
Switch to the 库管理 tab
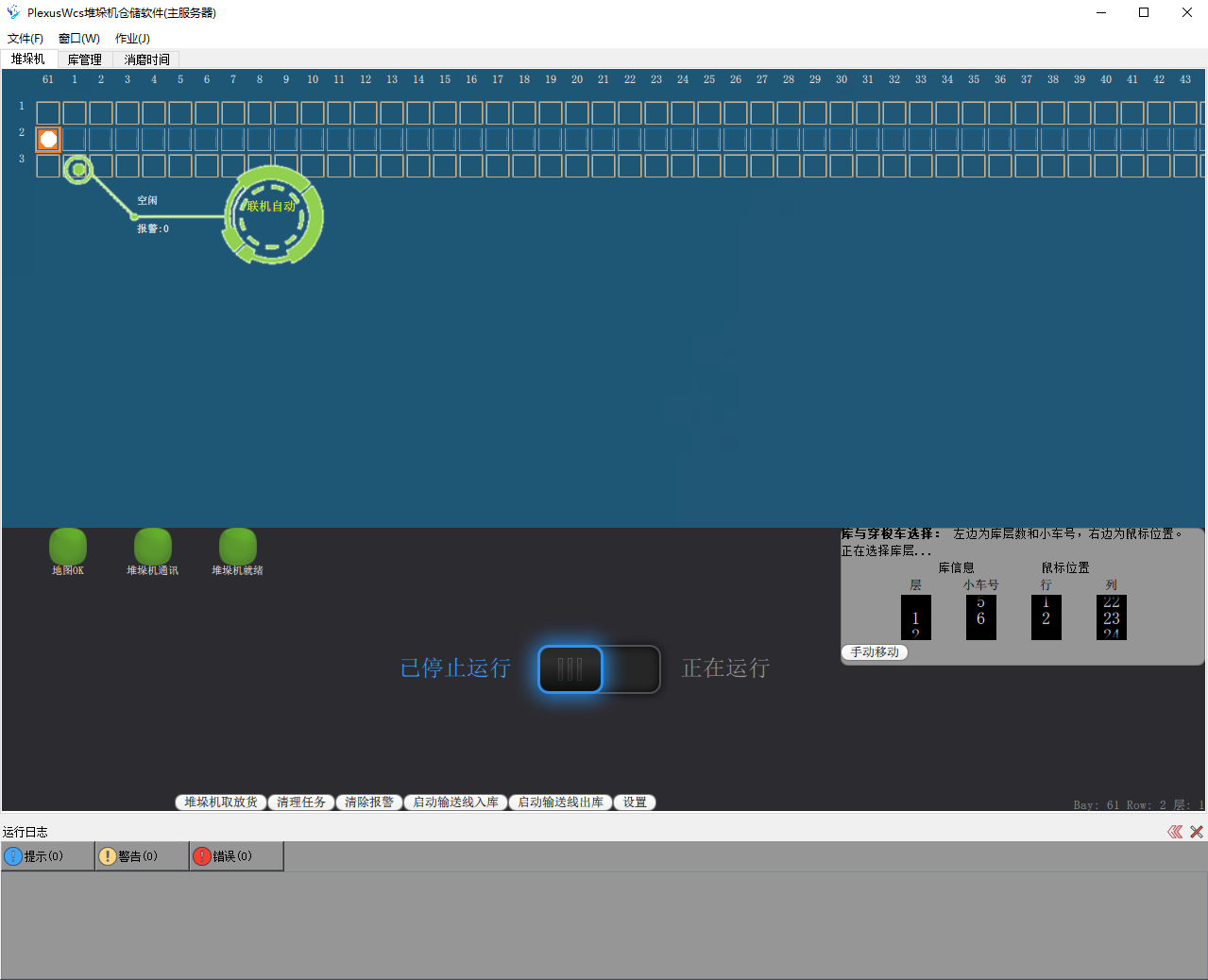[85, 59]
